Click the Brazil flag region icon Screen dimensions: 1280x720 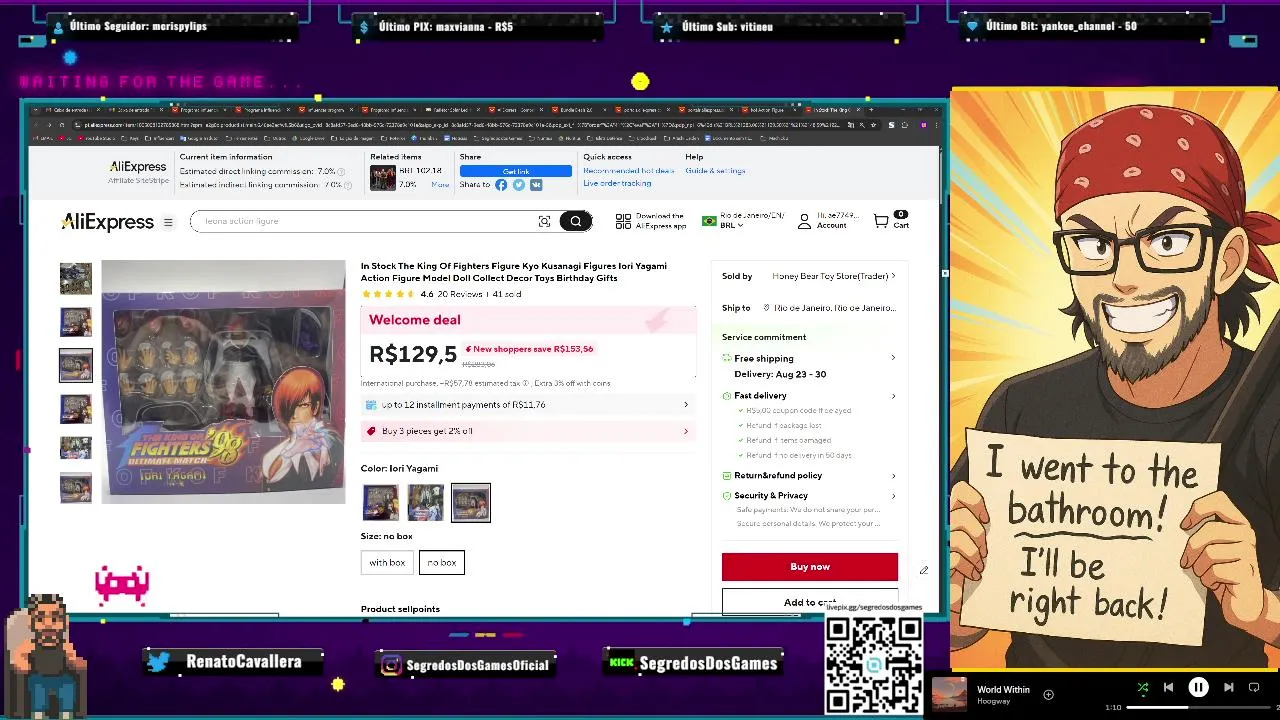[709, 221]
